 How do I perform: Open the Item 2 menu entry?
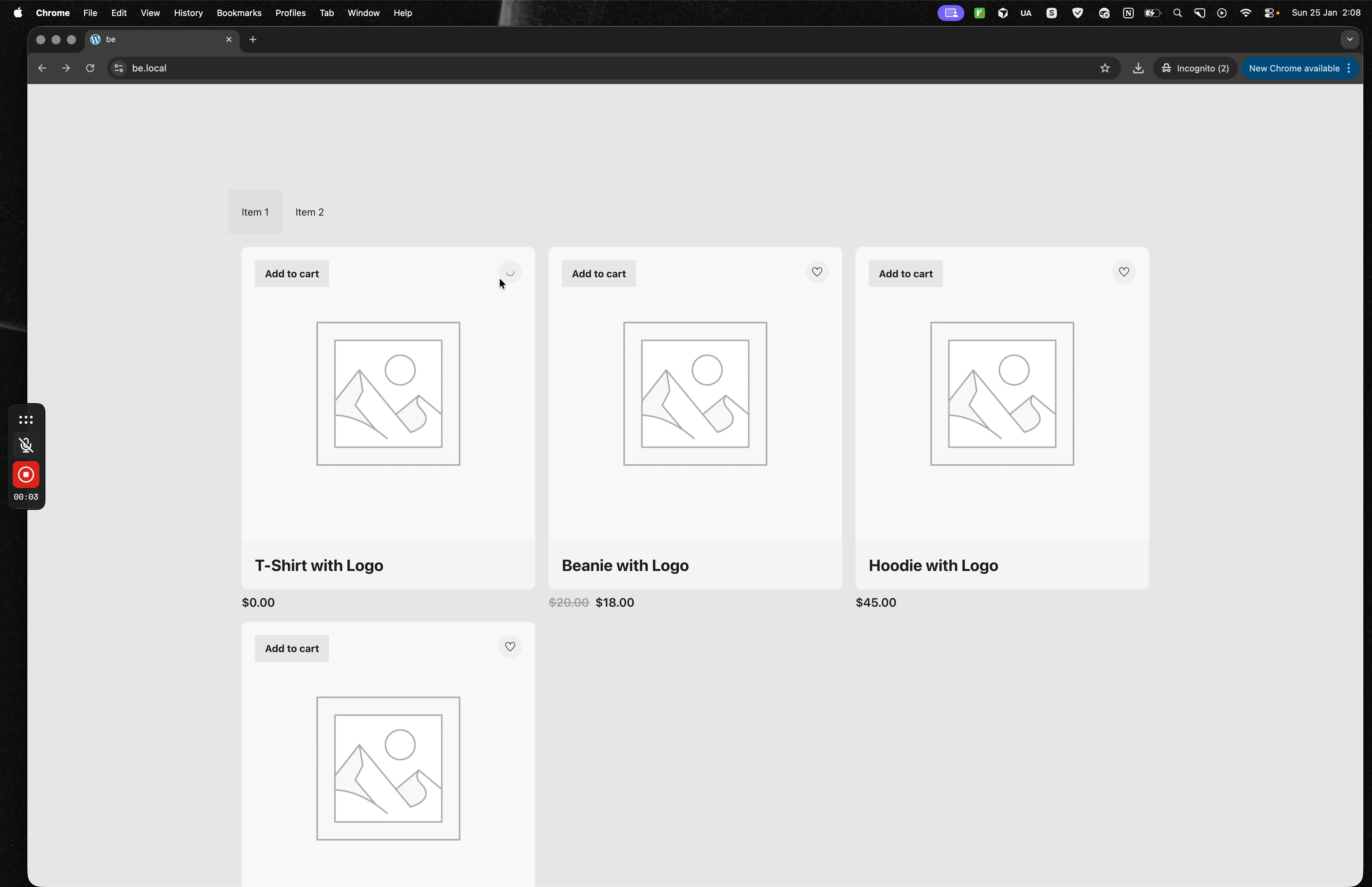310,212
